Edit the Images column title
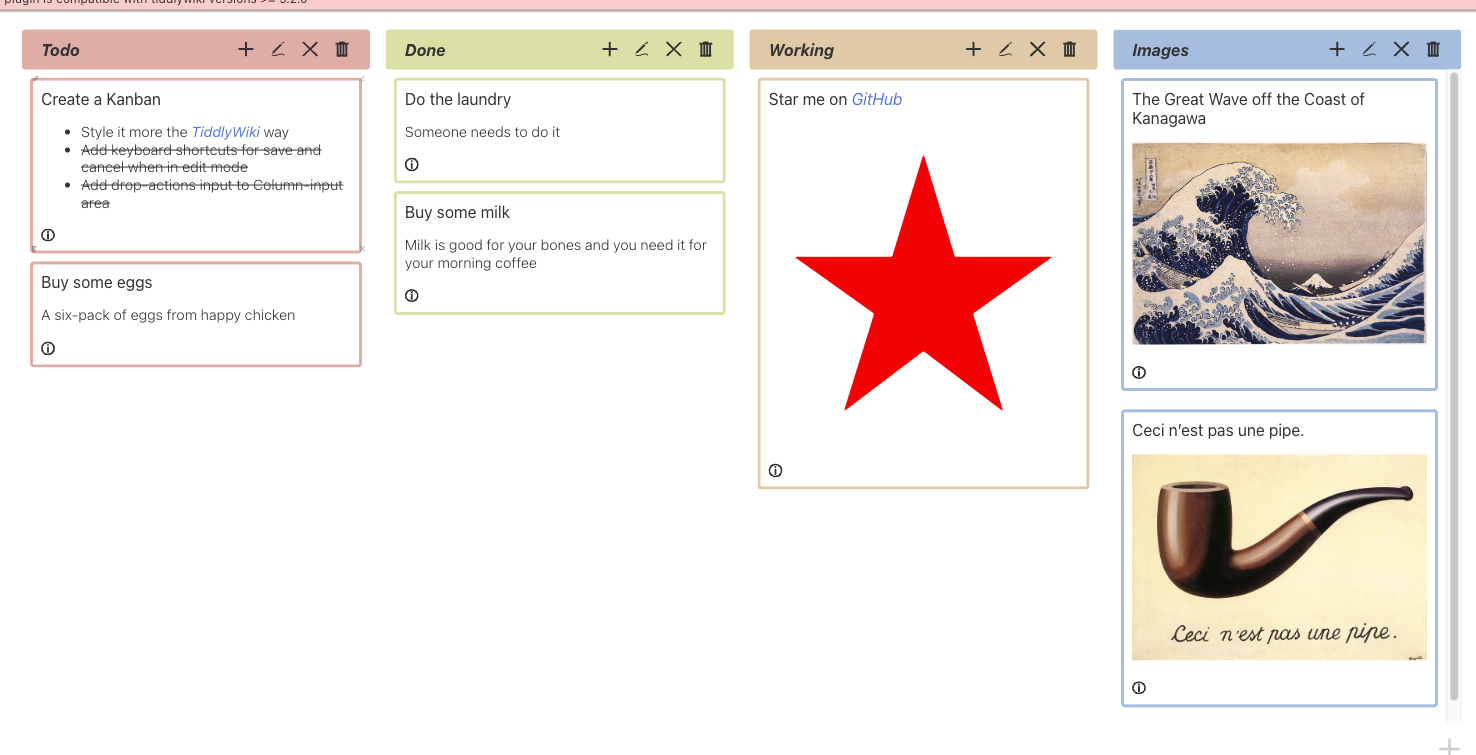 tap(1369, 49)
